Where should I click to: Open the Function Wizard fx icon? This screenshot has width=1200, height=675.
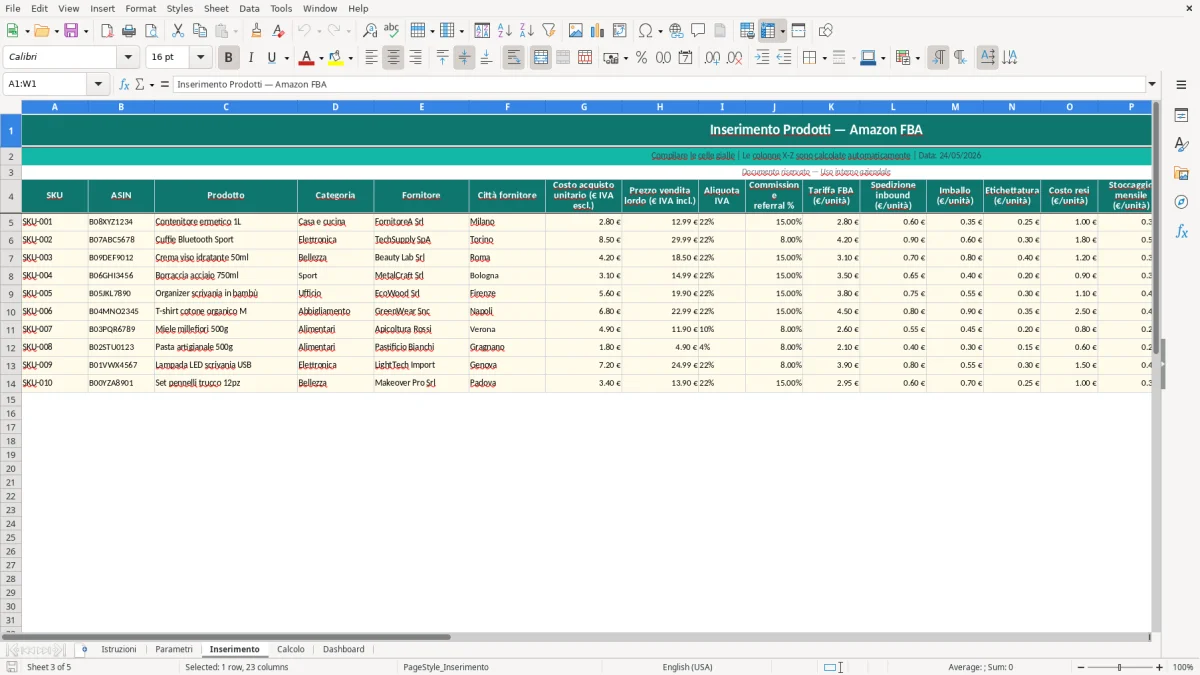click(124, 84)
